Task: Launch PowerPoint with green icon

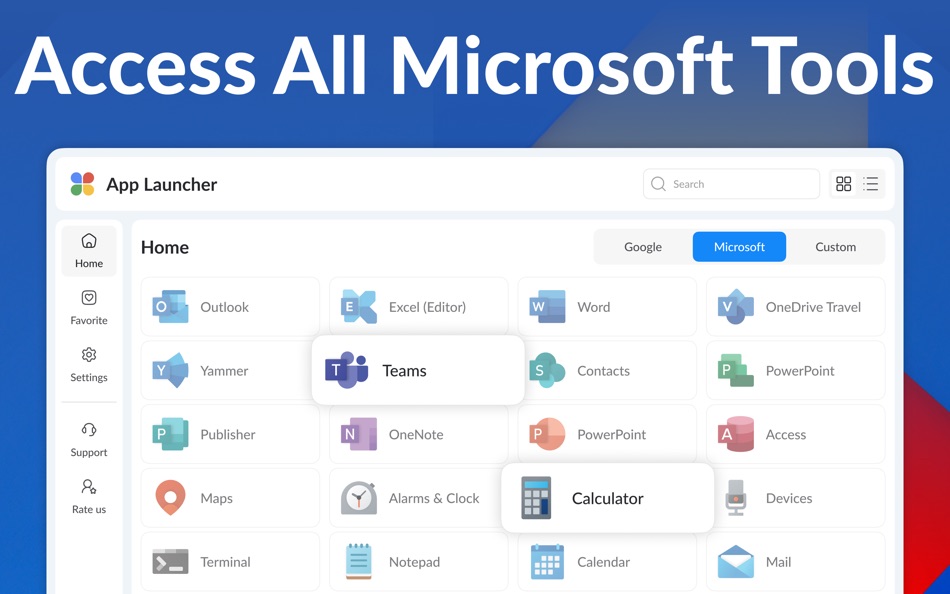Action: point(796,370)
